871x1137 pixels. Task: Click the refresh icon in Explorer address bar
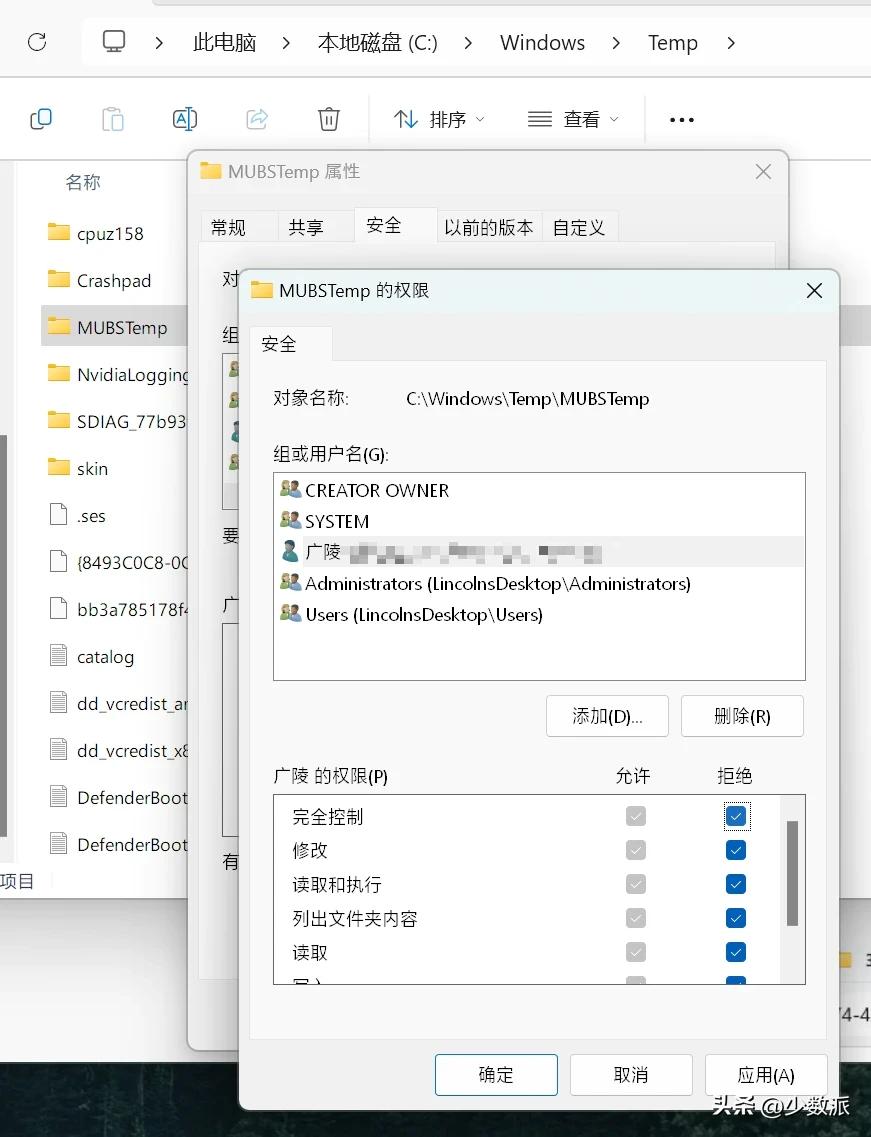pos(37,42)
